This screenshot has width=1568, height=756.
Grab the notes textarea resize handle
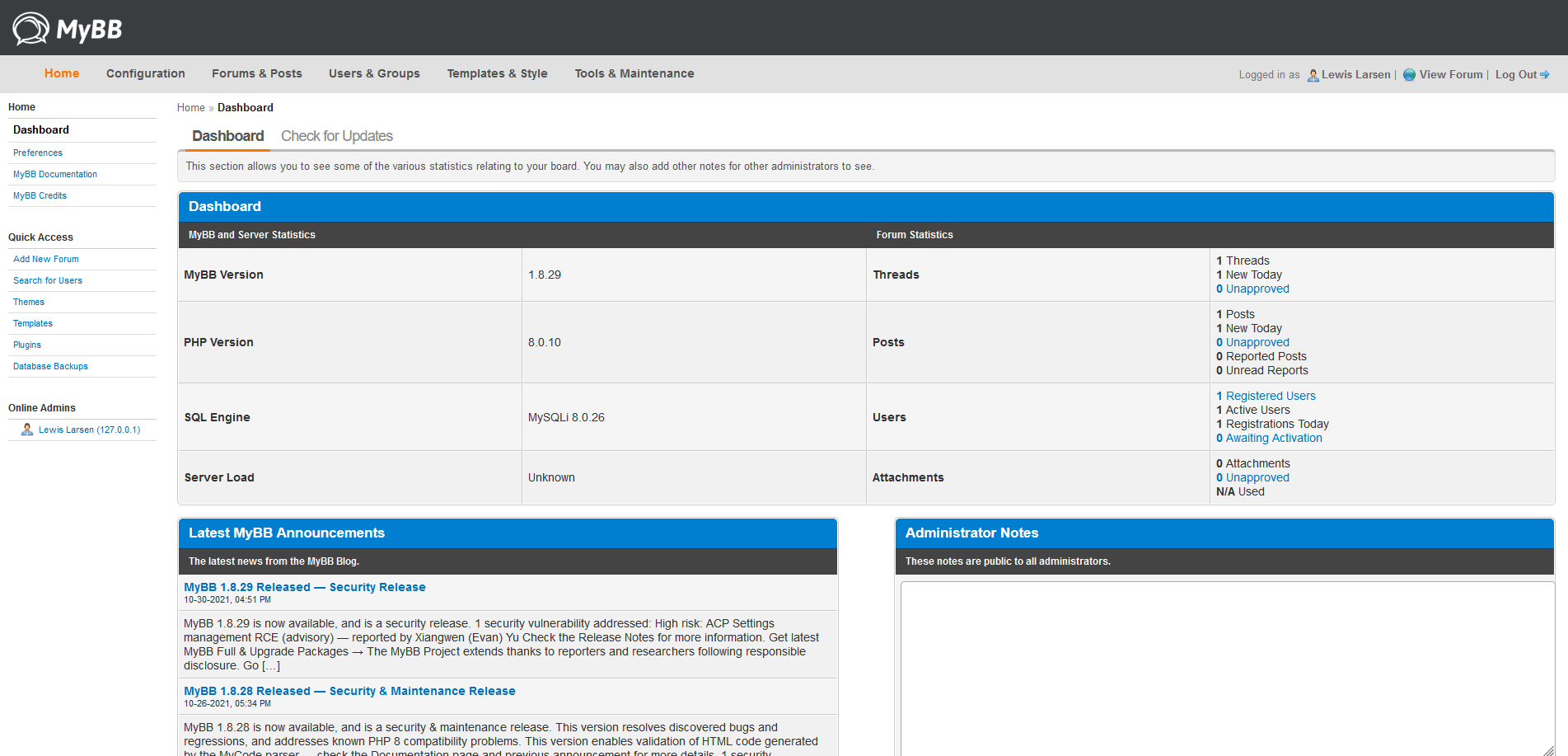1547,750
